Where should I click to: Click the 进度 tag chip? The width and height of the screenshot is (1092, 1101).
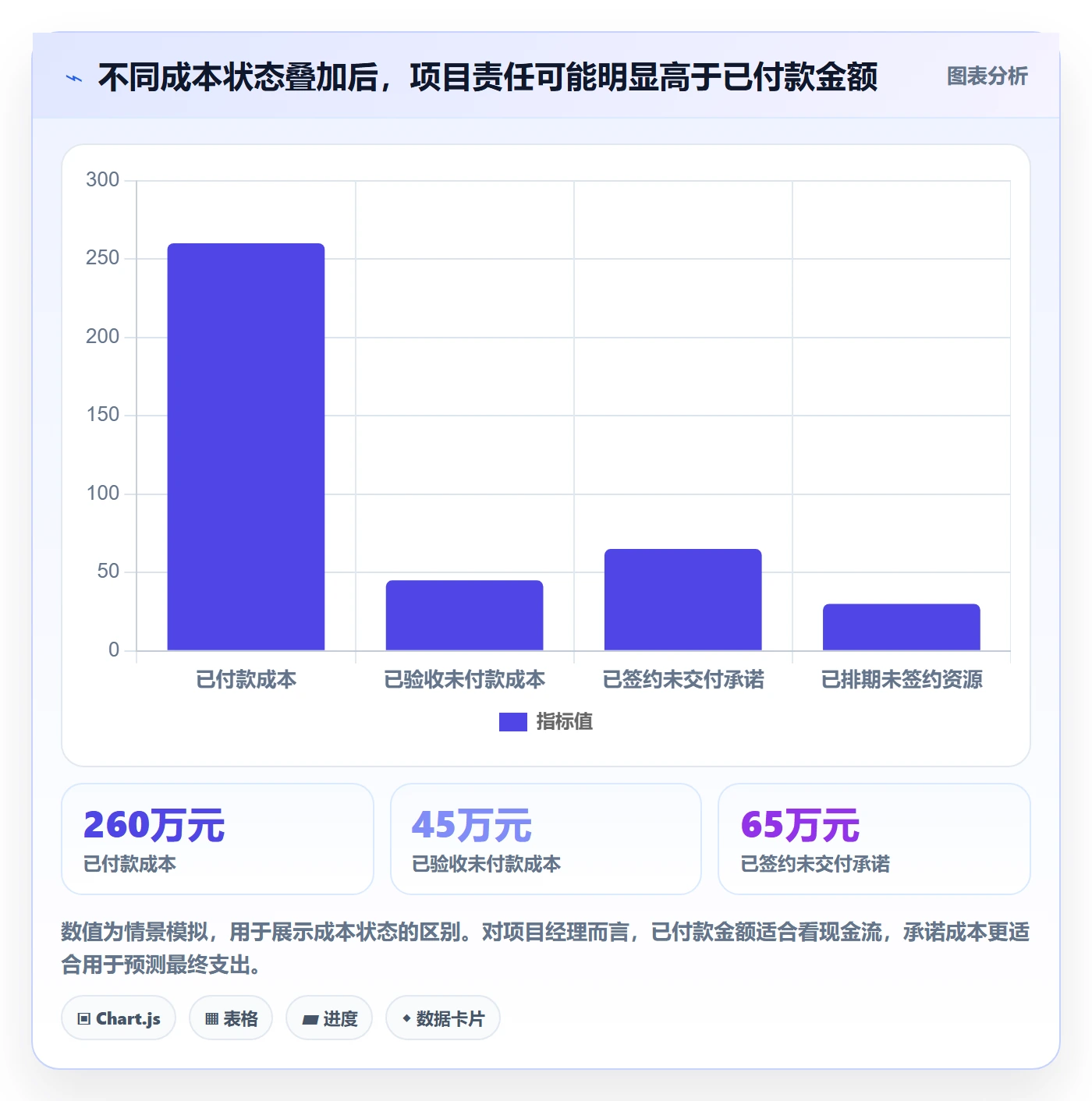[329, 1018]
